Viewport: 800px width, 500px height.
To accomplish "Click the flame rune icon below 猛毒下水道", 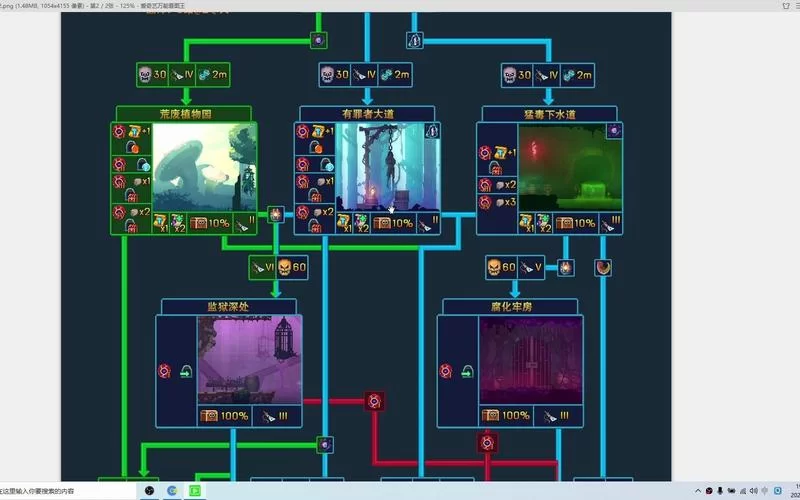I will [x=565, y=267].
